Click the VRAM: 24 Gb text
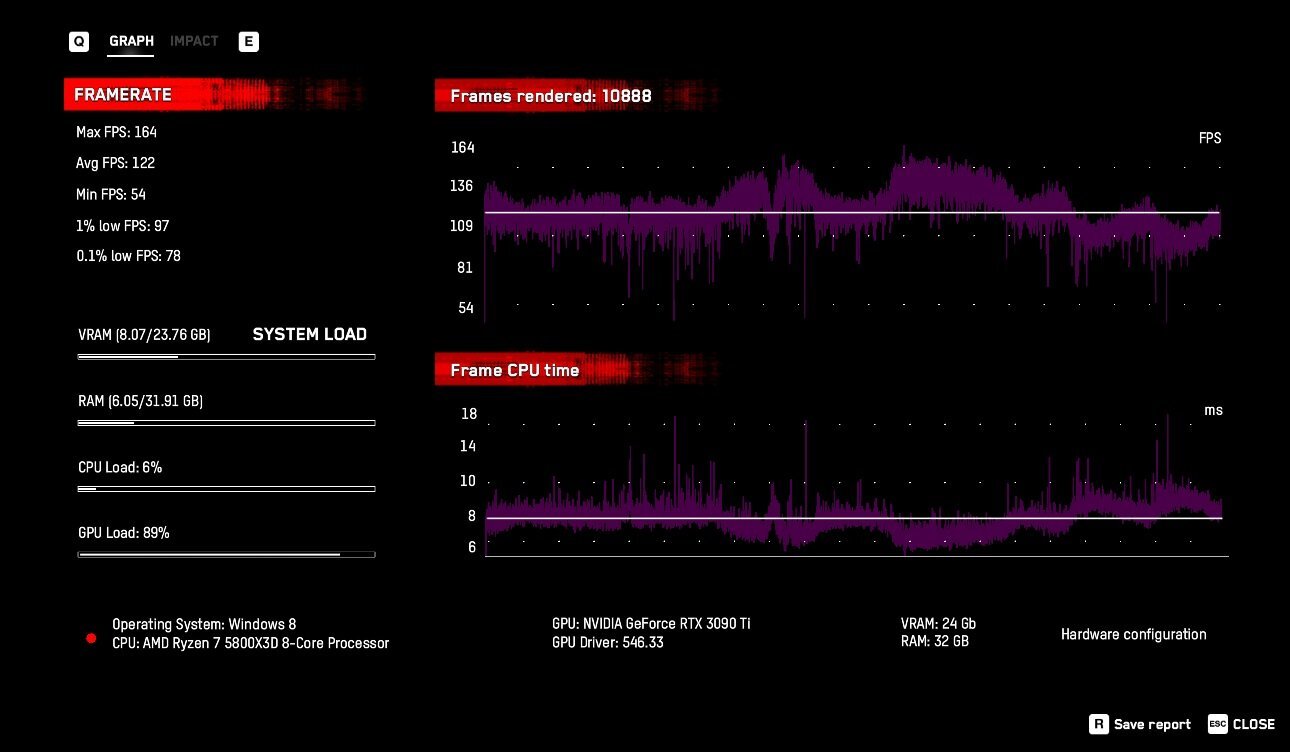 point(938,624)
